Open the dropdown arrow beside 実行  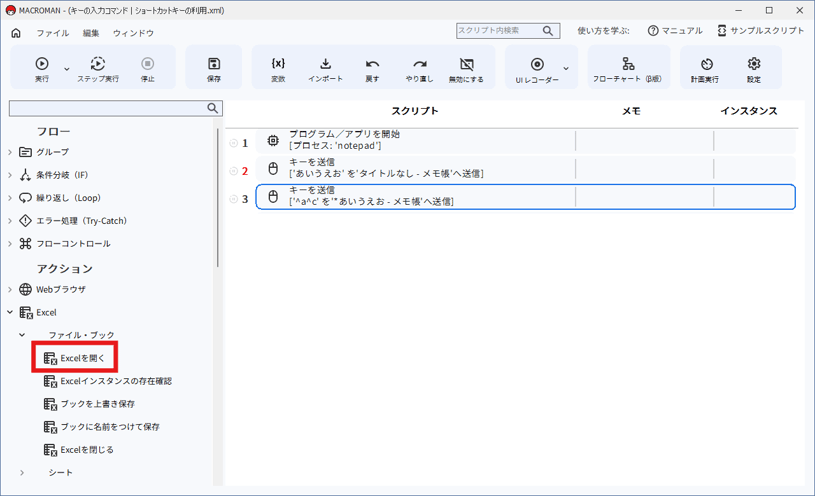pos(67,69)
